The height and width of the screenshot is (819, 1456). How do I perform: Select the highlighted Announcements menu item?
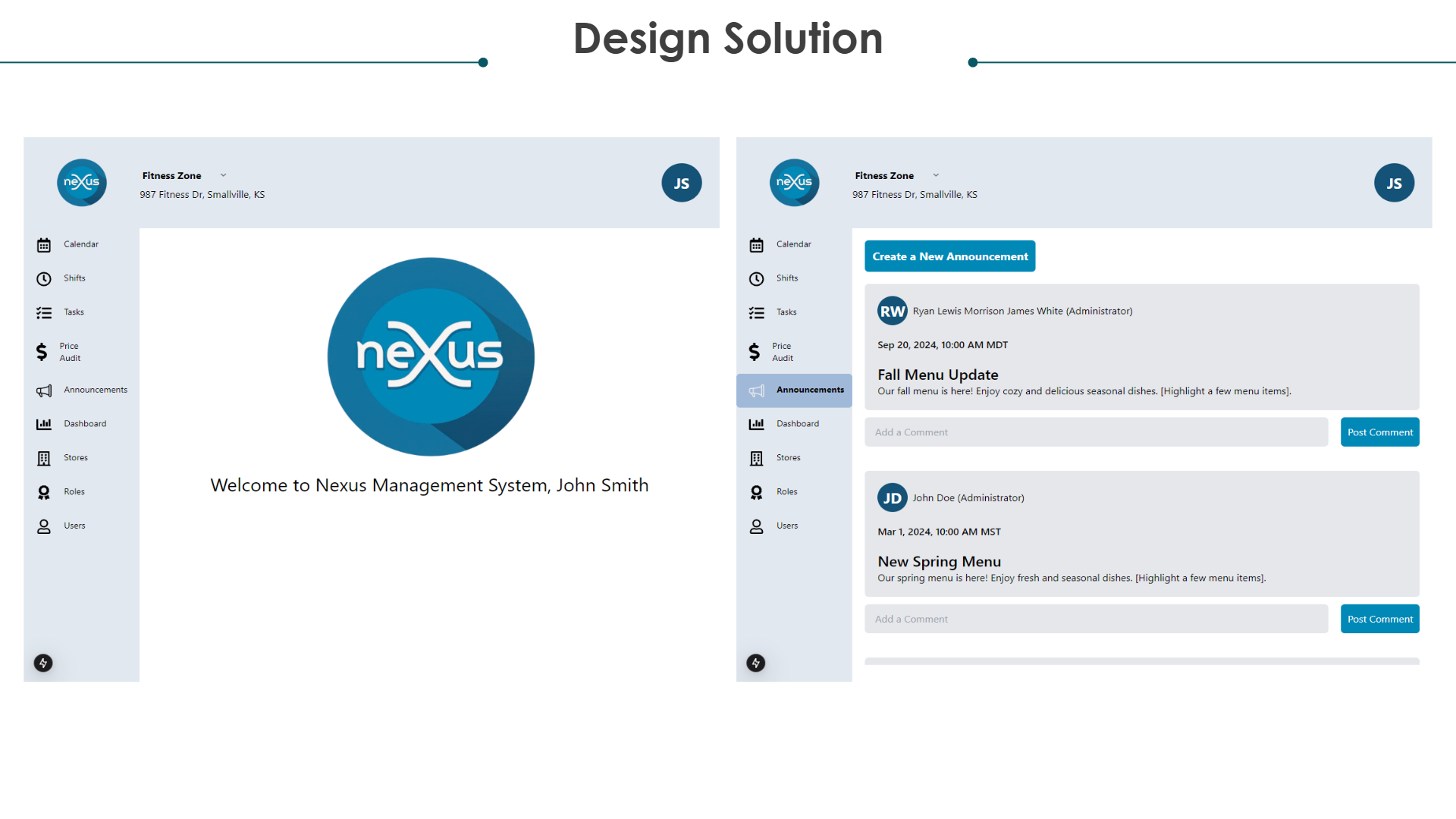point(794,390)
